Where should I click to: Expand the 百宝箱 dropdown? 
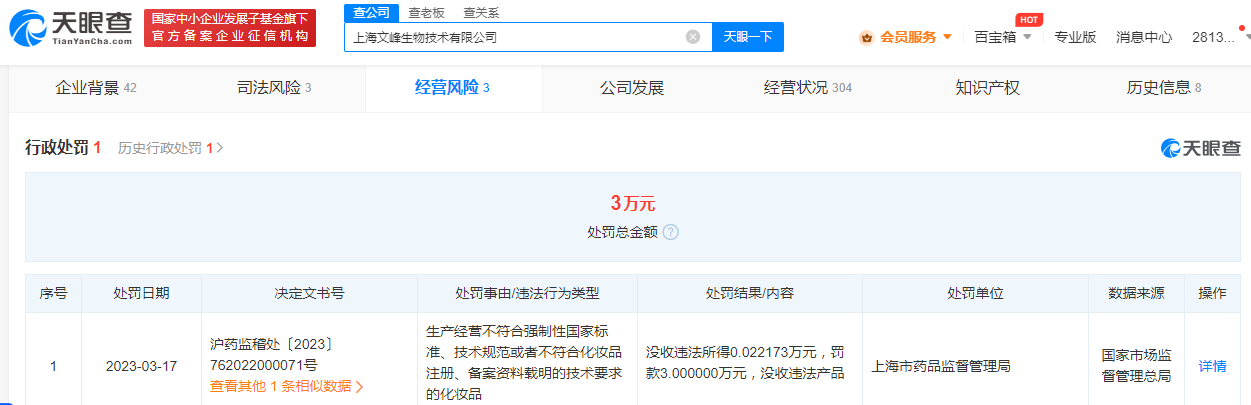1002,37
